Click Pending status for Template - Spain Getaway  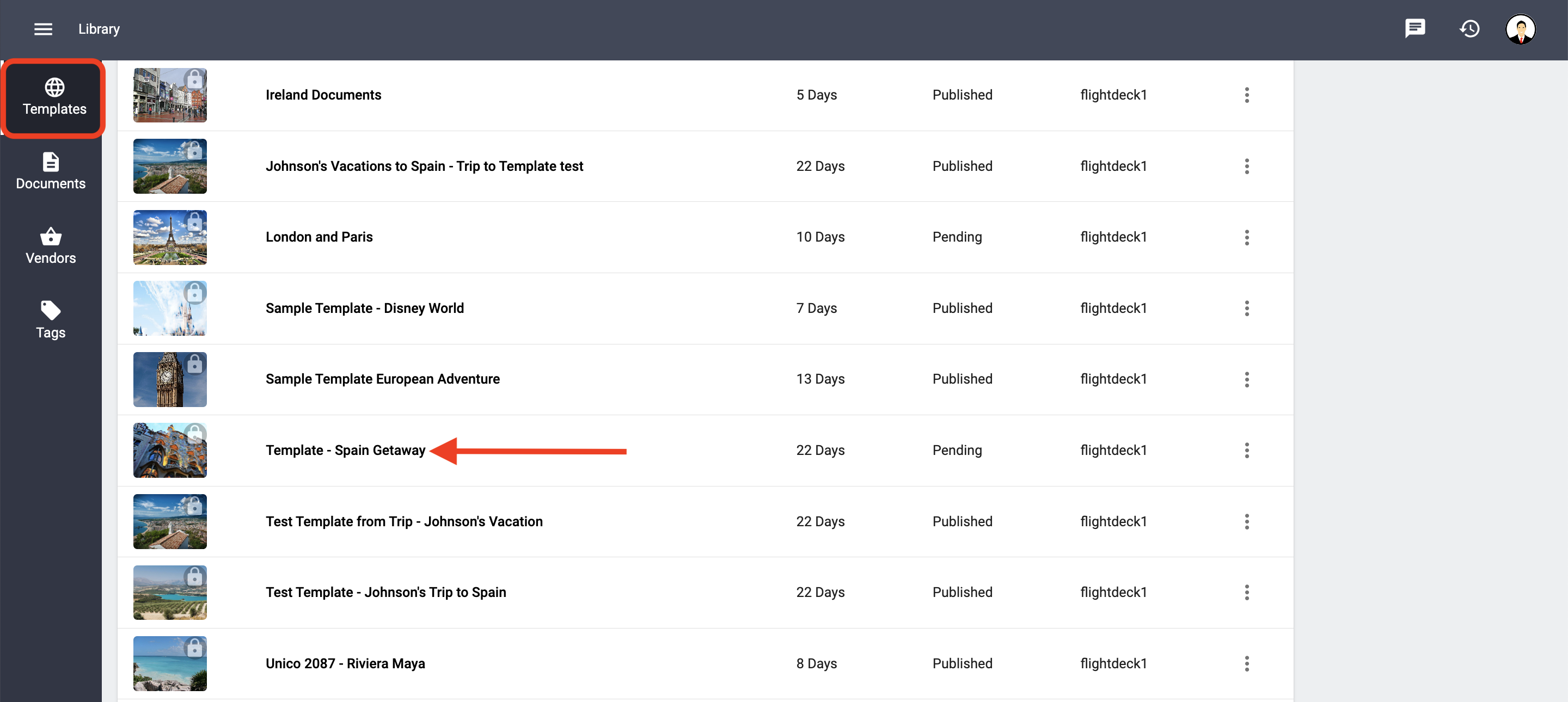coord(957,450)
